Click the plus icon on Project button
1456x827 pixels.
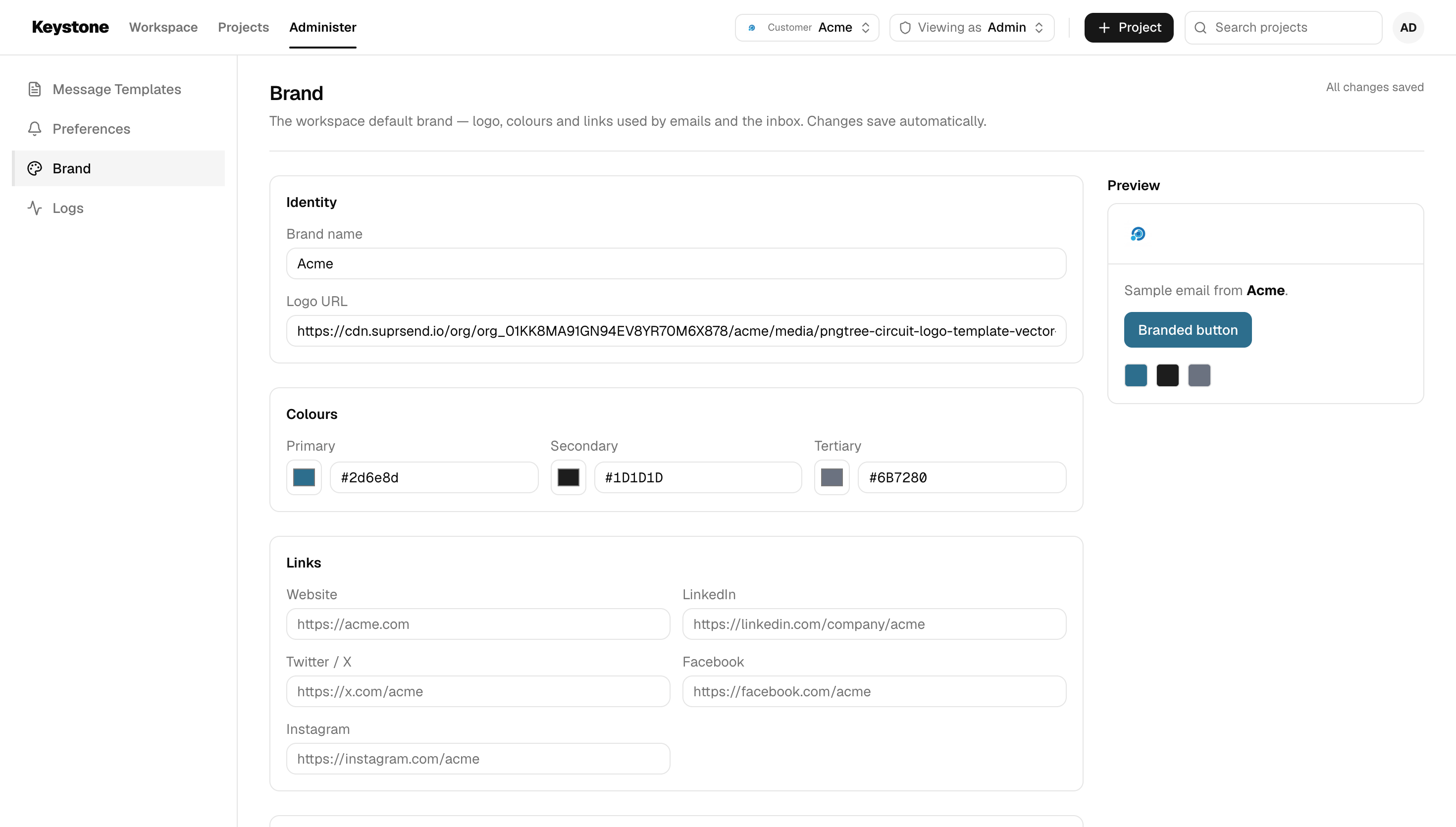click(x=1104, y=27)
